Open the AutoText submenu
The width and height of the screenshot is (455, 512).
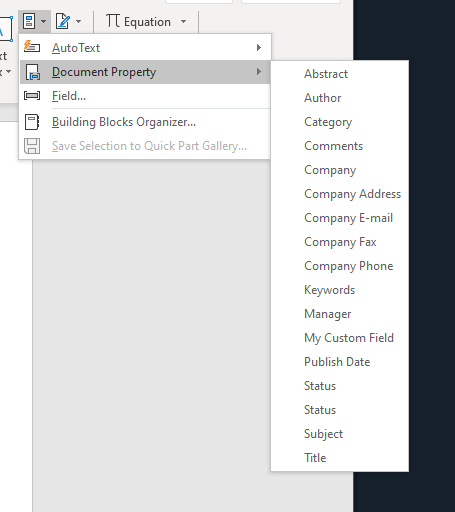(x=145, y=48)
